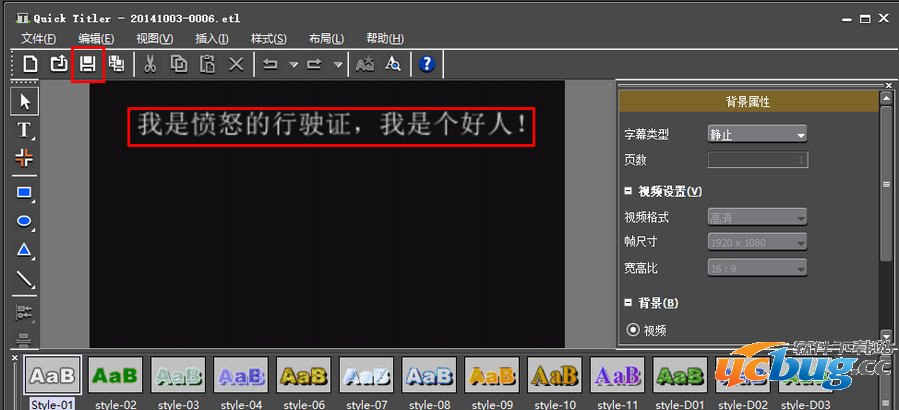Image resolution: width=899 pixels, height=410 pixels.
Task: Click the title text on the canvas
Action: click(331, 125)
